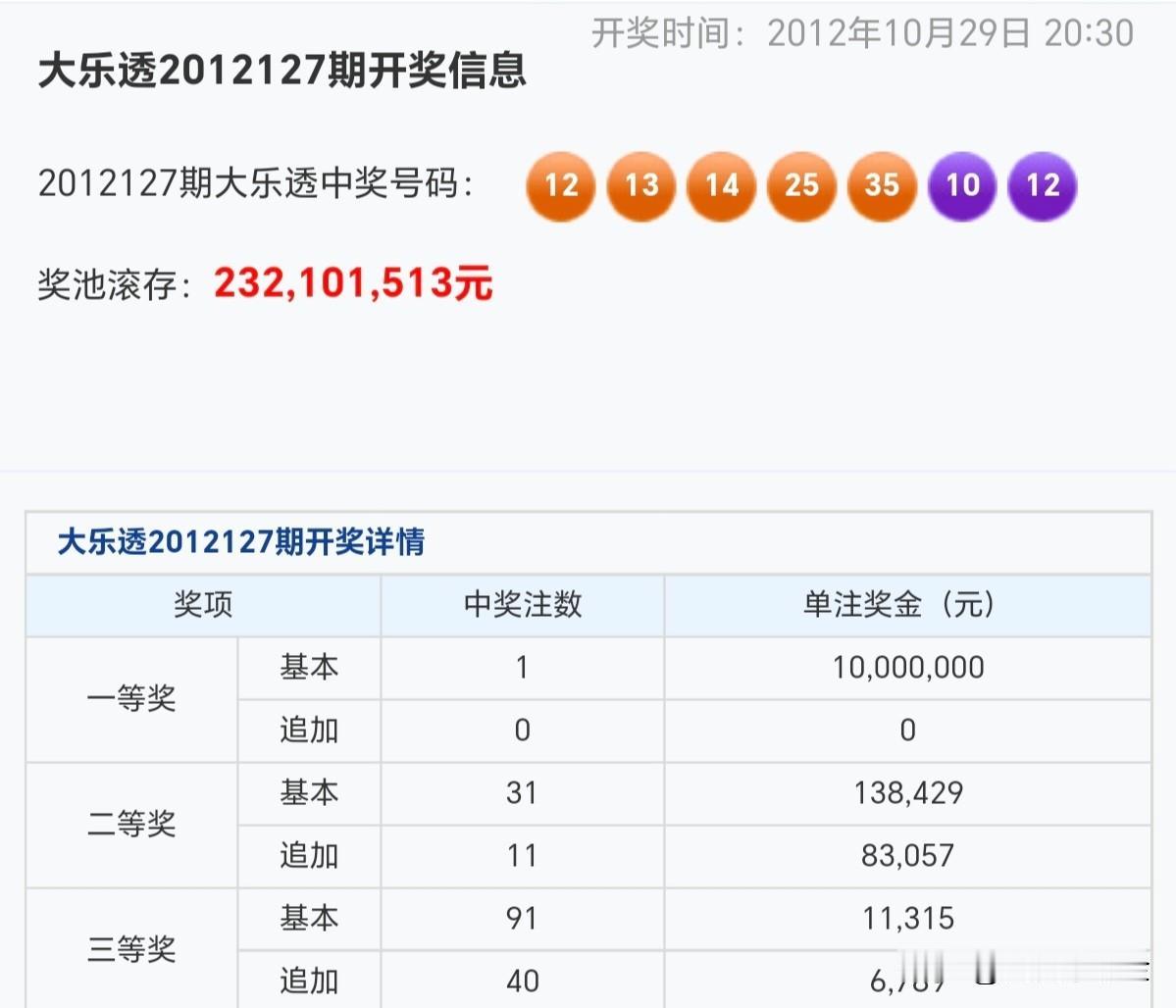Select the 追加 cell under 一等奖
The height and width of the screenshot is (1008, 1176).
pyautogui.click(x=308, y=731)
